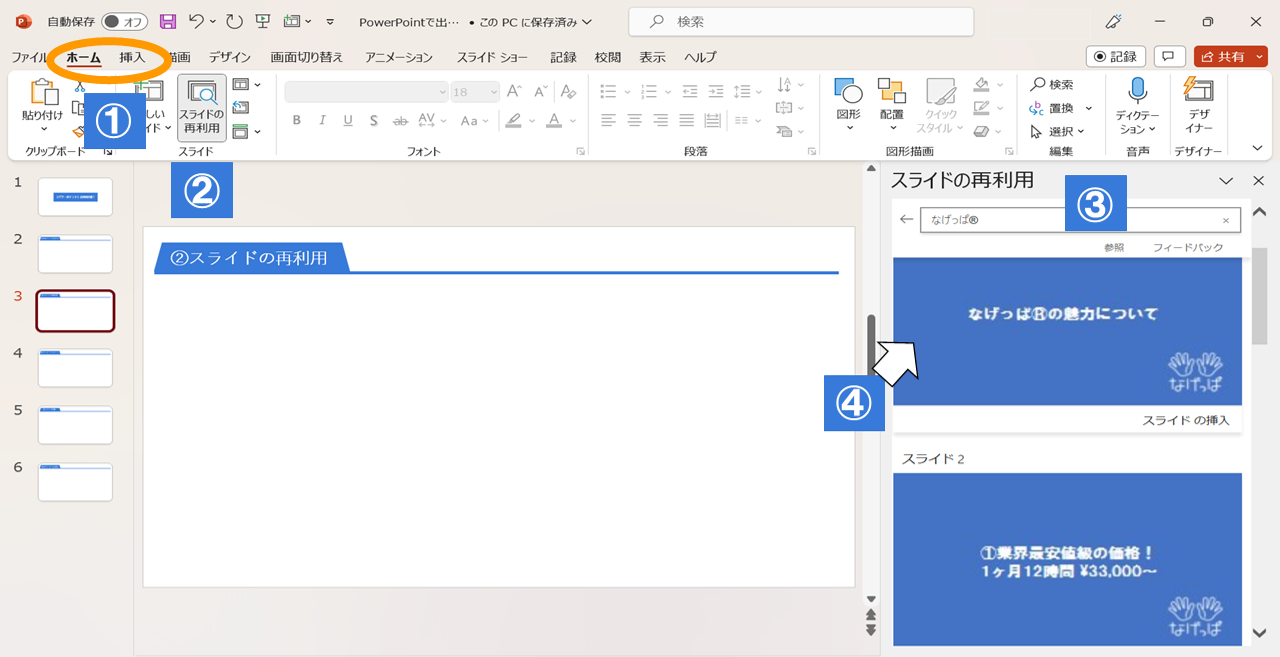Screen dimensions: 1280x657
Task: Switch to the 画面切り替え tab
Action: [307, 57]
